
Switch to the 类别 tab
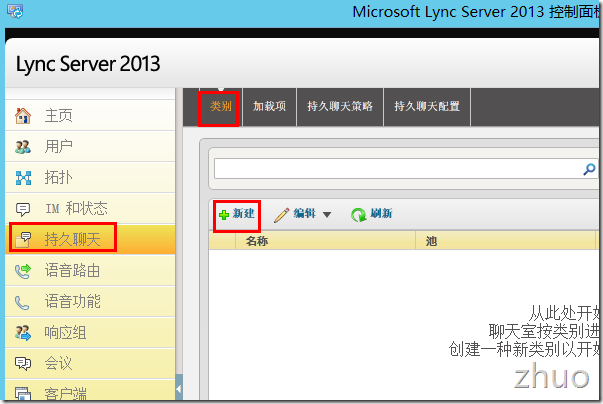(x=220, y=107)
